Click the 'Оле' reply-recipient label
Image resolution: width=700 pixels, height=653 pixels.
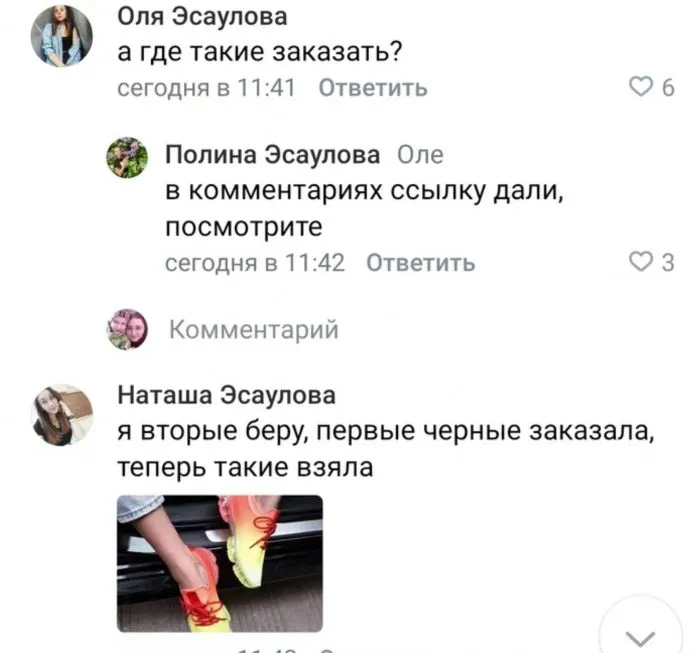[420, 155]
